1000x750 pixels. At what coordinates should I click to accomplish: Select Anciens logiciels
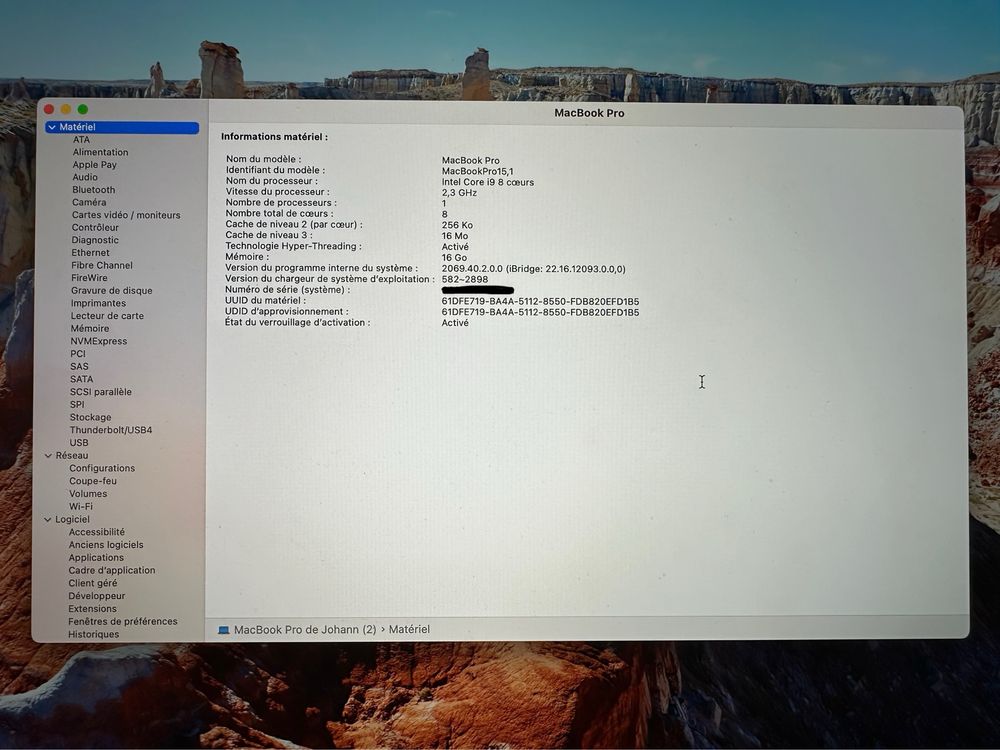point(106,545)
